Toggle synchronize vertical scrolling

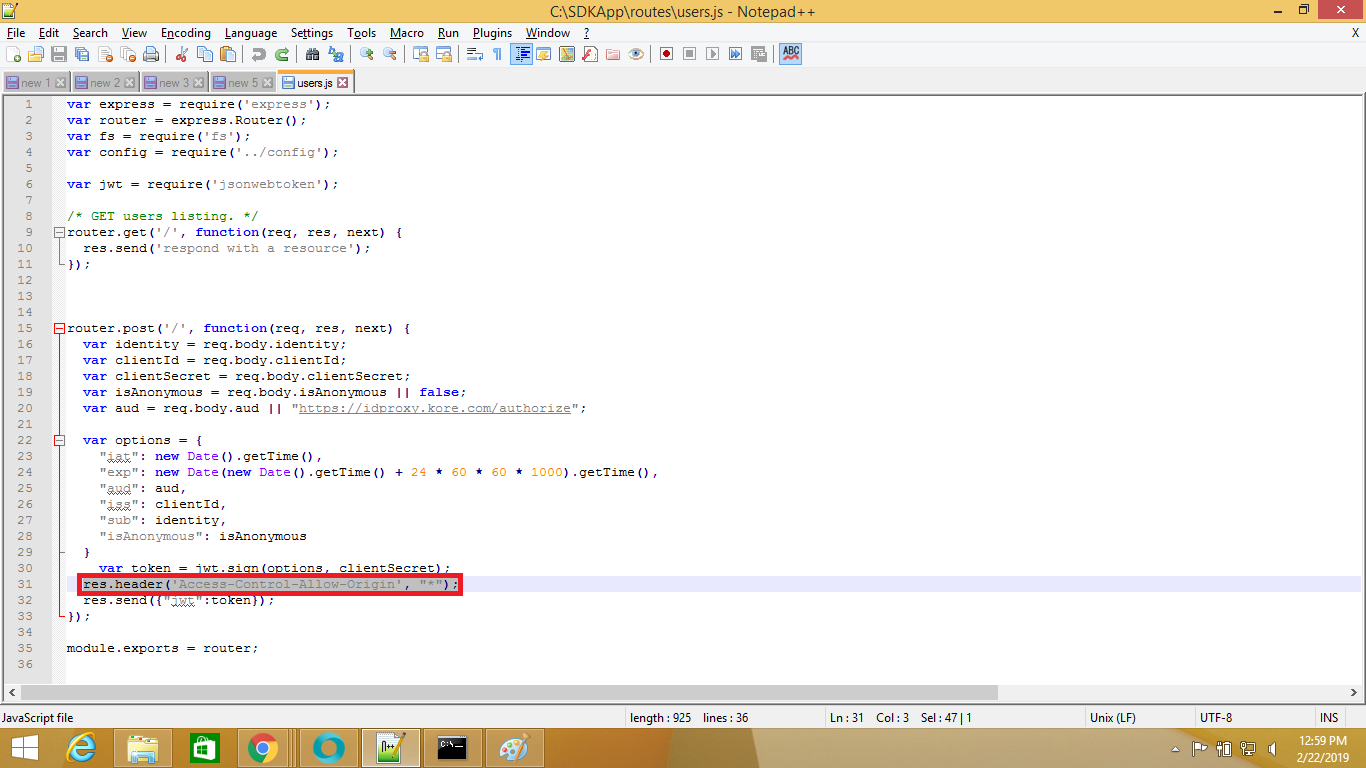(x=420, y=54)
